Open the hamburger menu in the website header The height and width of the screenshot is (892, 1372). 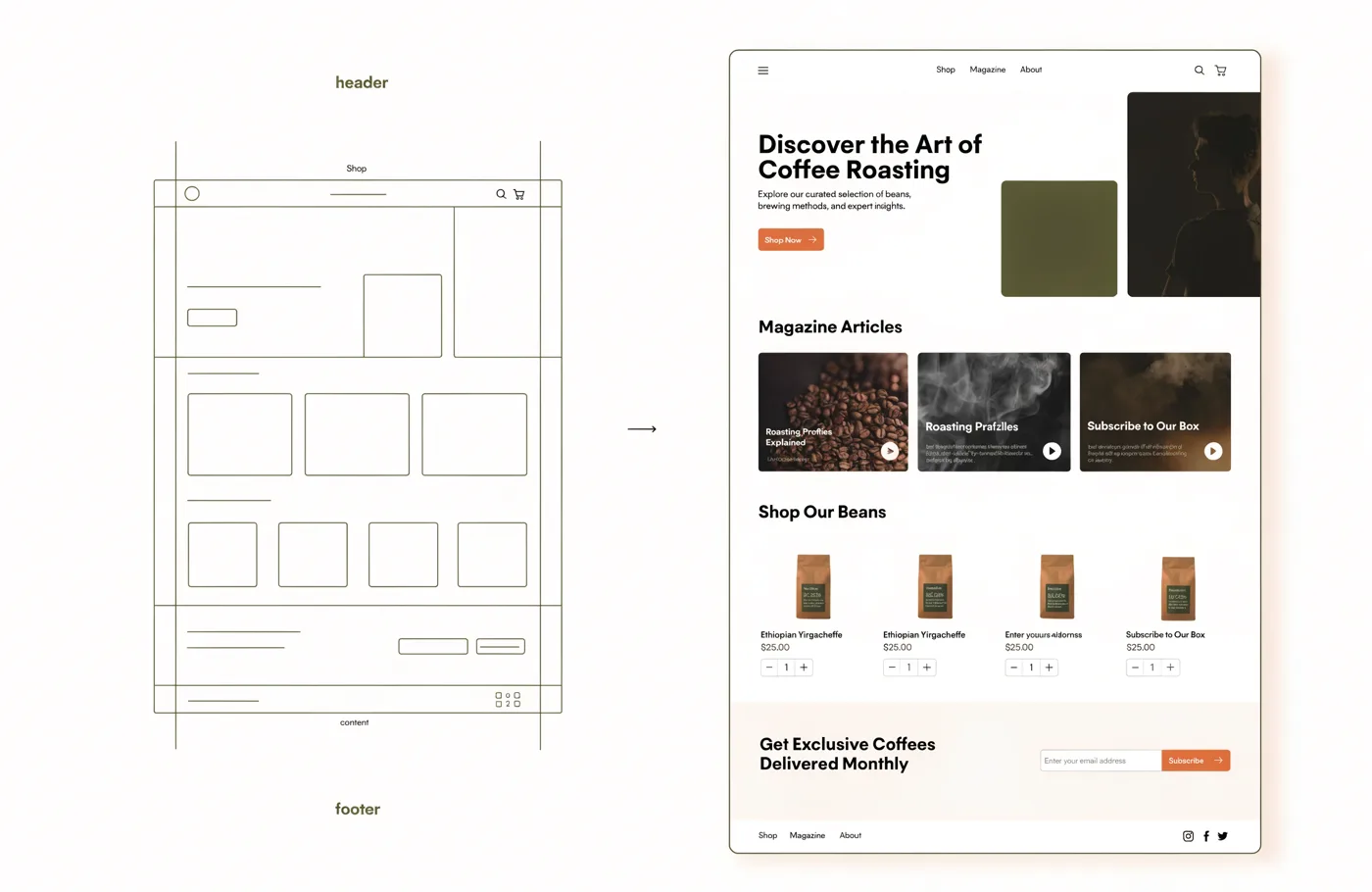click(762, 71)
